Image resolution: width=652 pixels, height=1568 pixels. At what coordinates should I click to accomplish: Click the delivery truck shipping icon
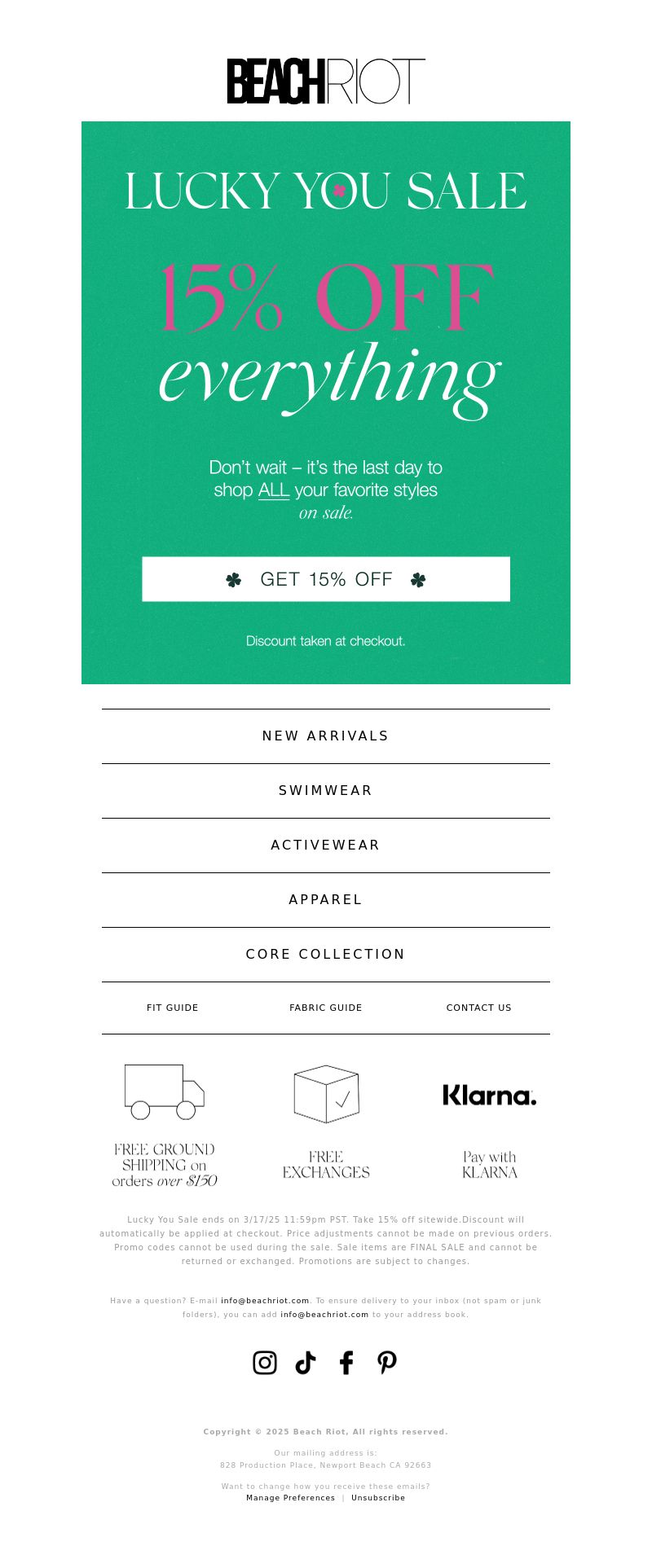click(x=164, y=1091)
